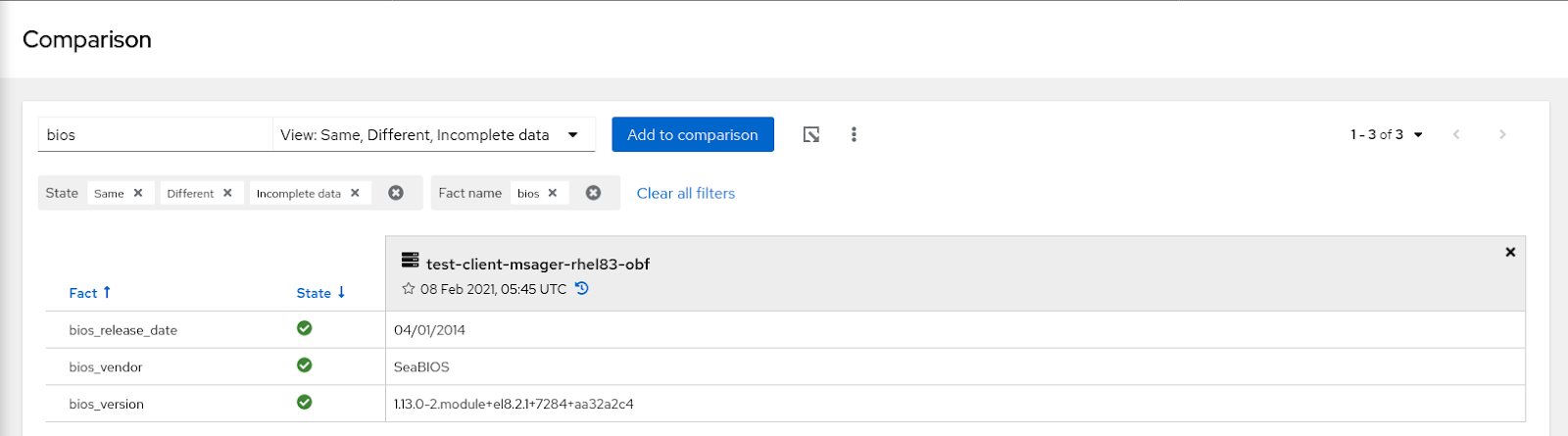
Task: Go to the previous page arrow
Action: point(1456,134)
